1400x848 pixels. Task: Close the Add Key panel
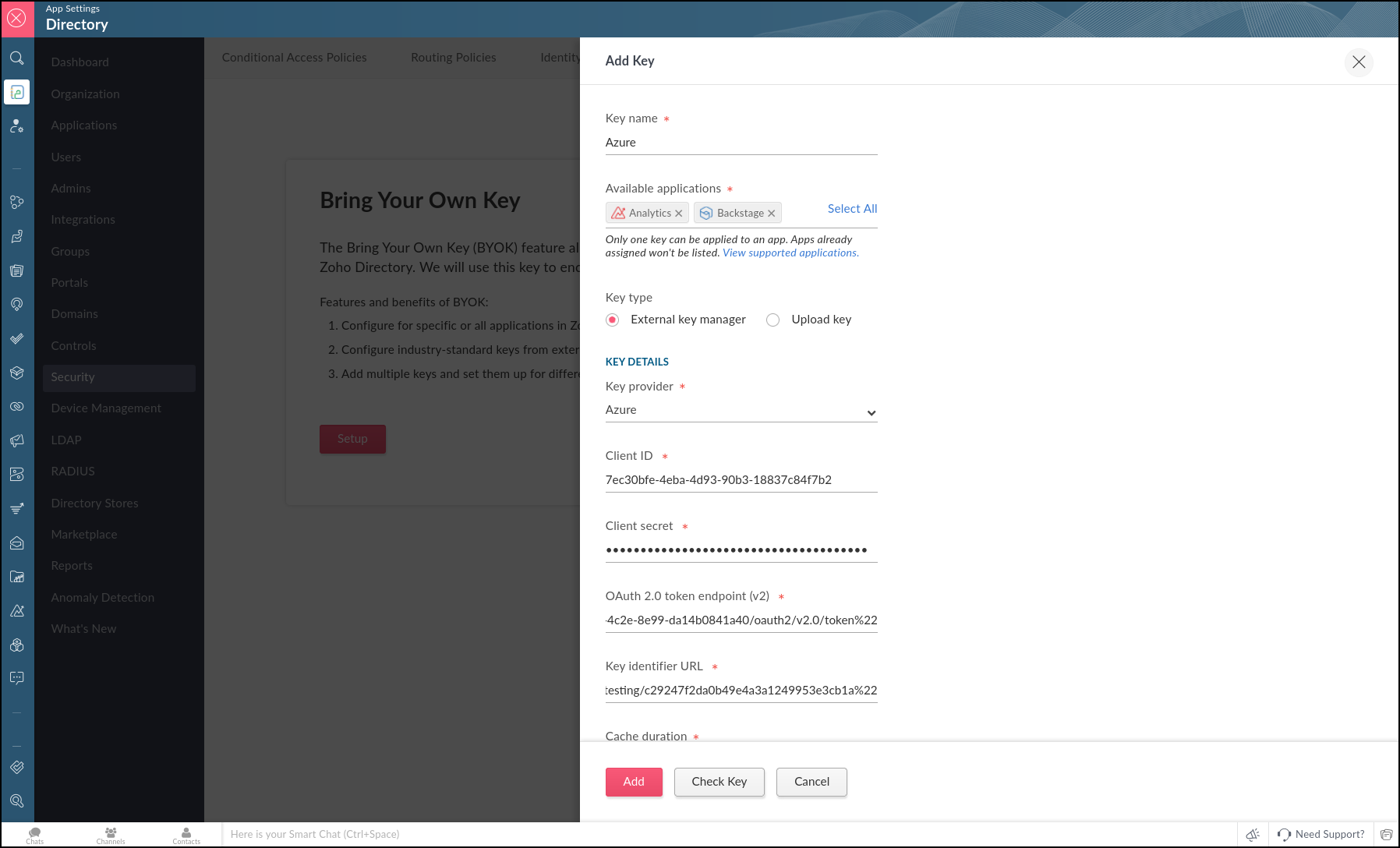coord(1359,62)
